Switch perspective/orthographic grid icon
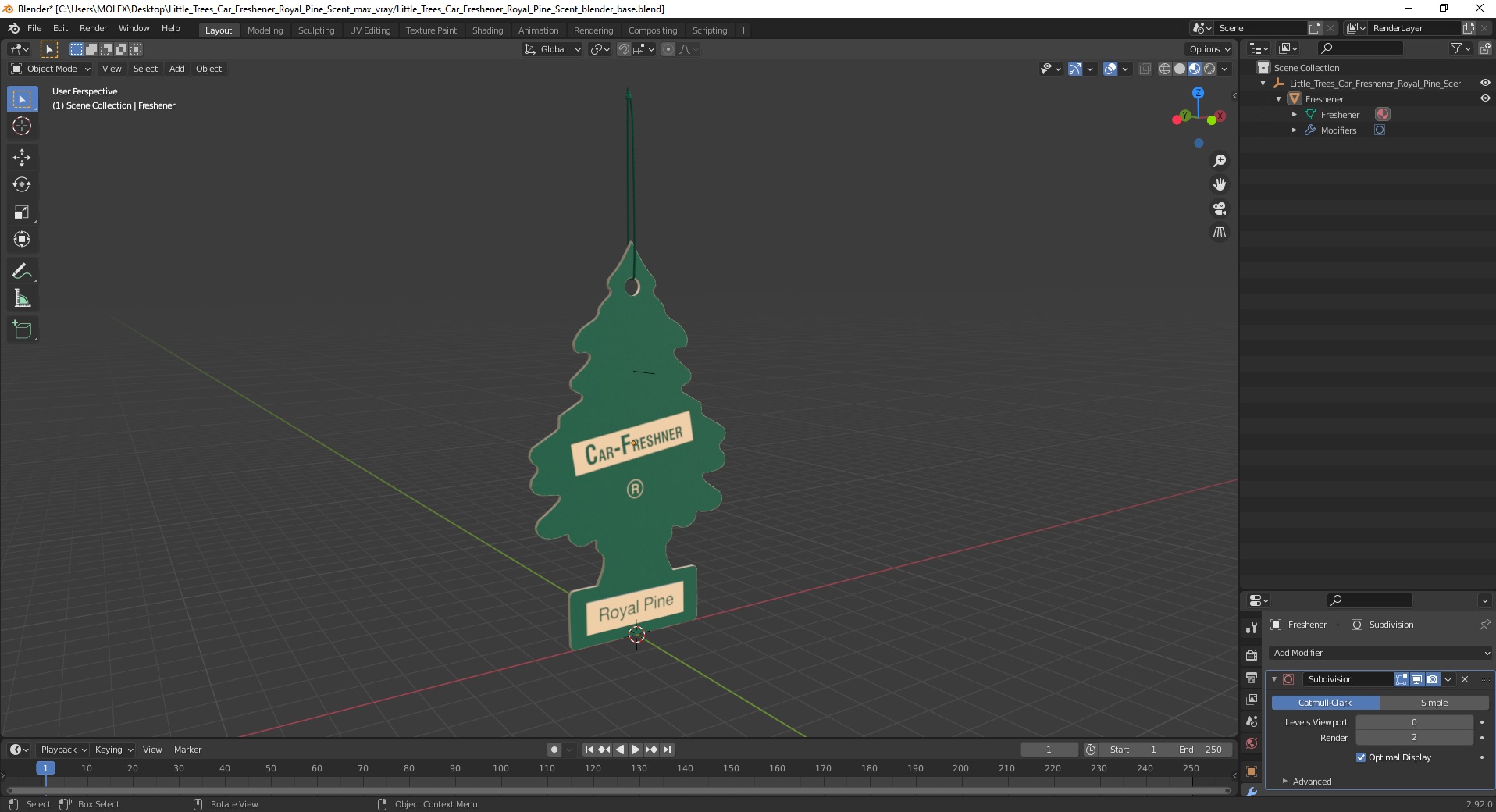 point(1219,233)
